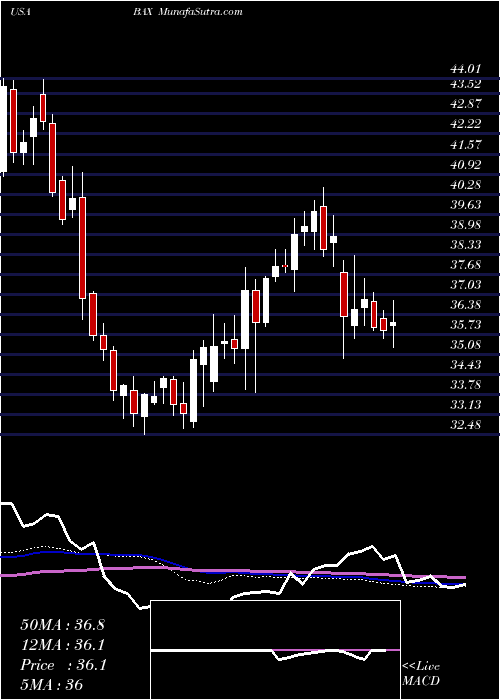This screenshot has height=700, width=500.
Task: Click the 5MA : 36 readout
Action: point(51,685)
